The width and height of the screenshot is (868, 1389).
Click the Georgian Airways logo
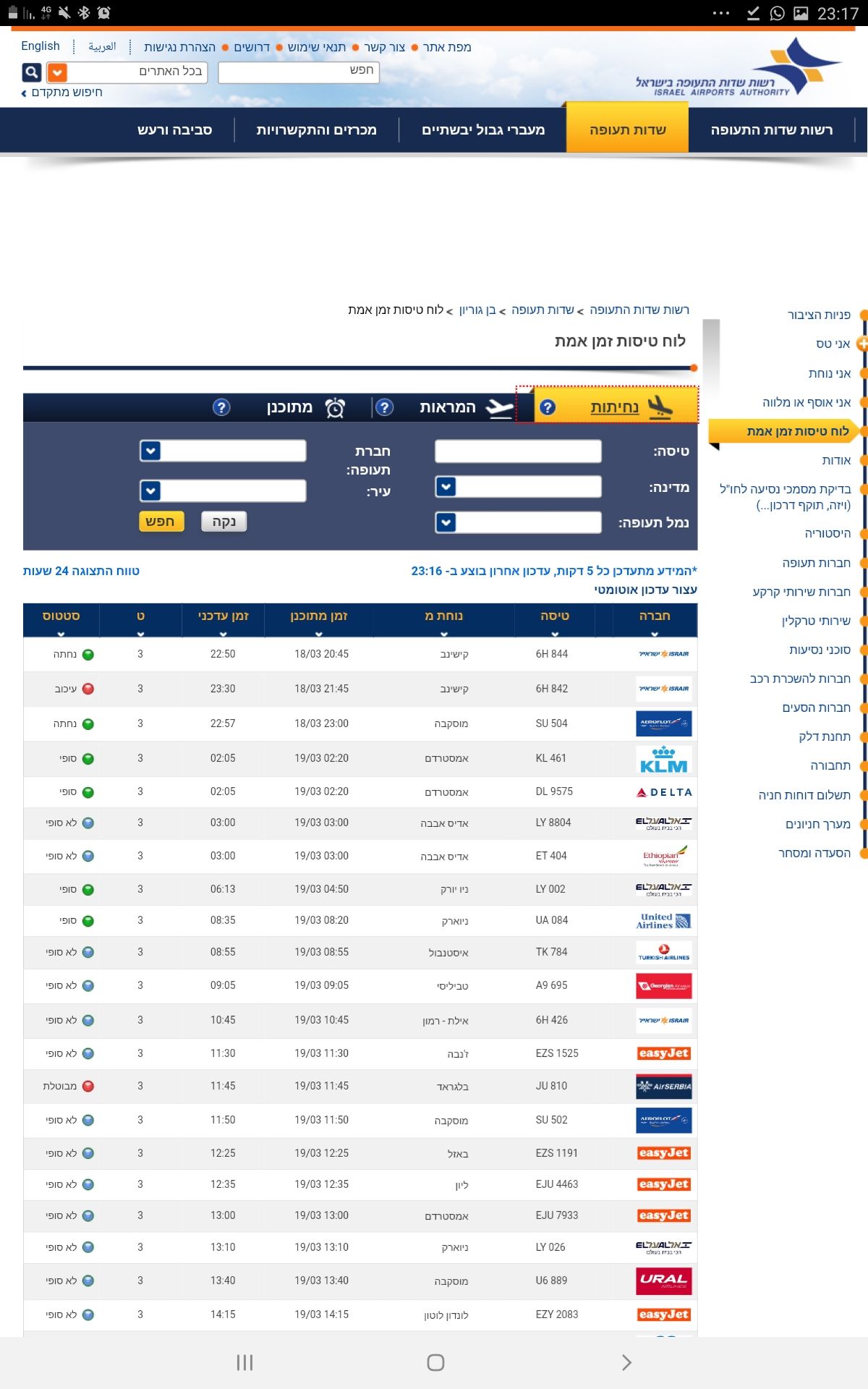point(664,986)
